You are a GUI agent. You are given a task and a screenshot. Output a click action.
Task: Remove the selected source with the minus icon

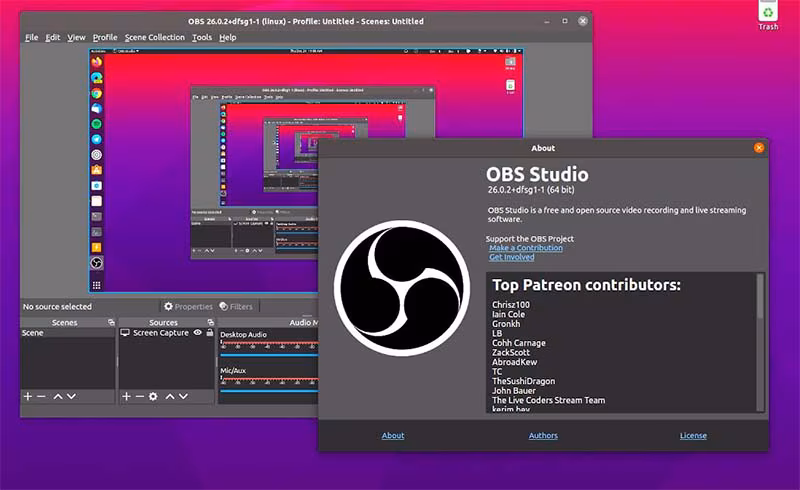[x=139, y=396]
